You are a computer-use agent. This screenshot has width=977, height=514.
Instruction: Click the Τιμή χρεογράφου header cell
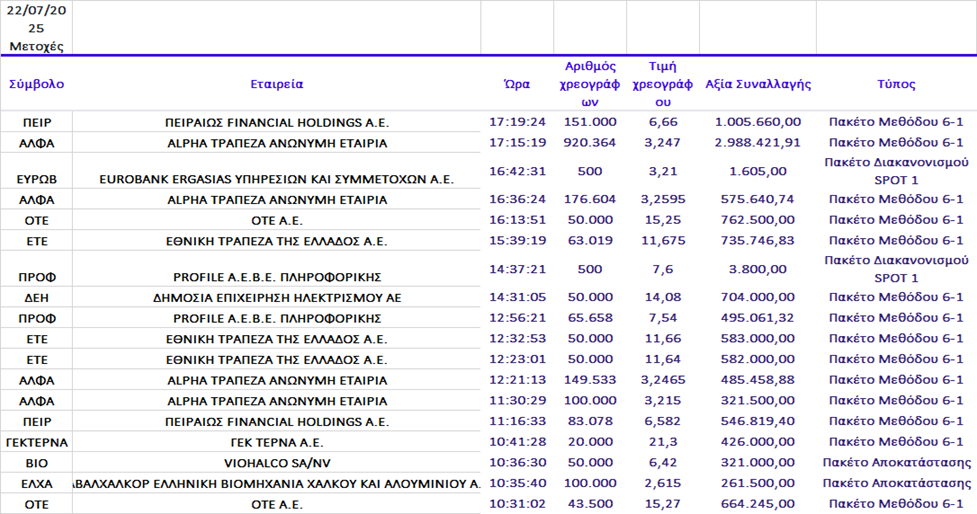pyautogui.click(x=662, y=84)
